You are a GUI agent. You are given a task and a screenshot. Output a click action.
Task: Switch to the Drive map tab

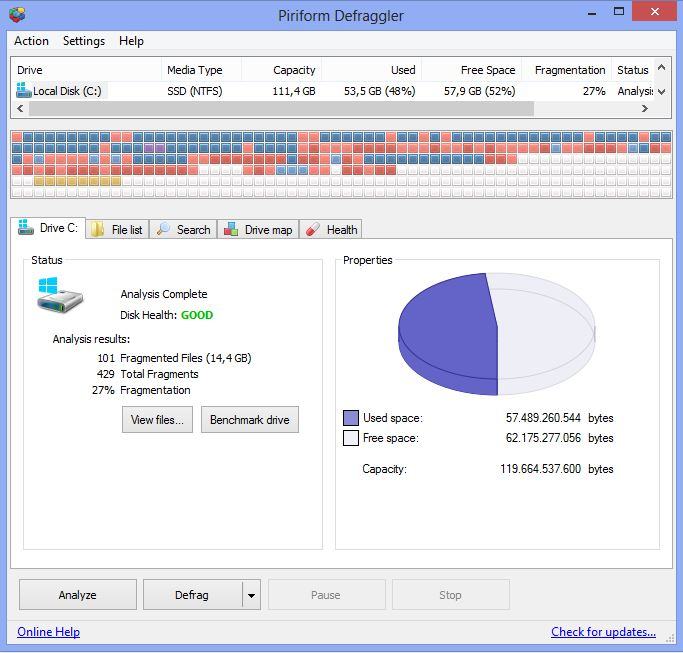pyautogui.click(x=258, y=229)
